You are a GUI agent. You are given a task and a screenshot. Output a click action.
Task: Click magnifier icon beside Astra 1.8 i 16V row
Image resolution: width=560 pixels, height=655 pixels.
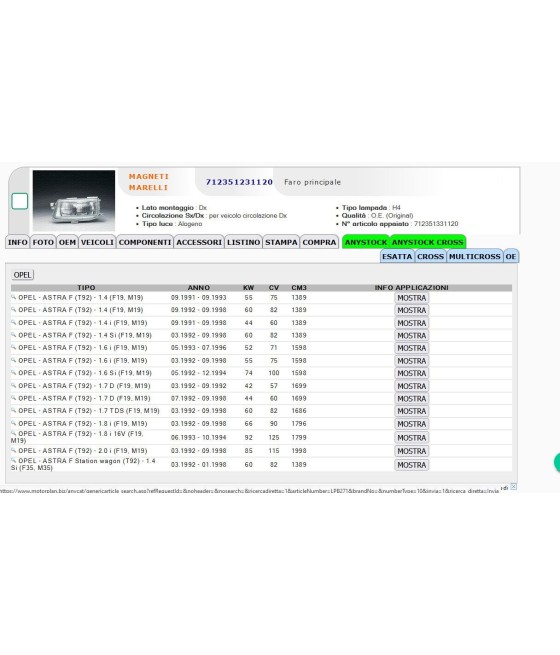pyautogui.click(x=13, y=433)
